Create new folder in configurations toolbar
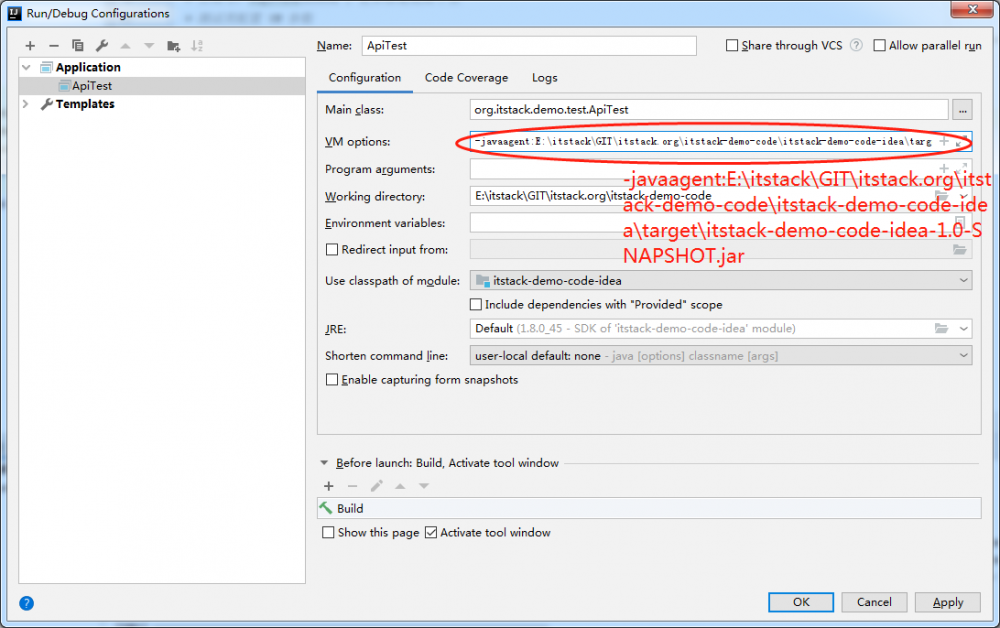1000x628 pixels. click(173, 46)
